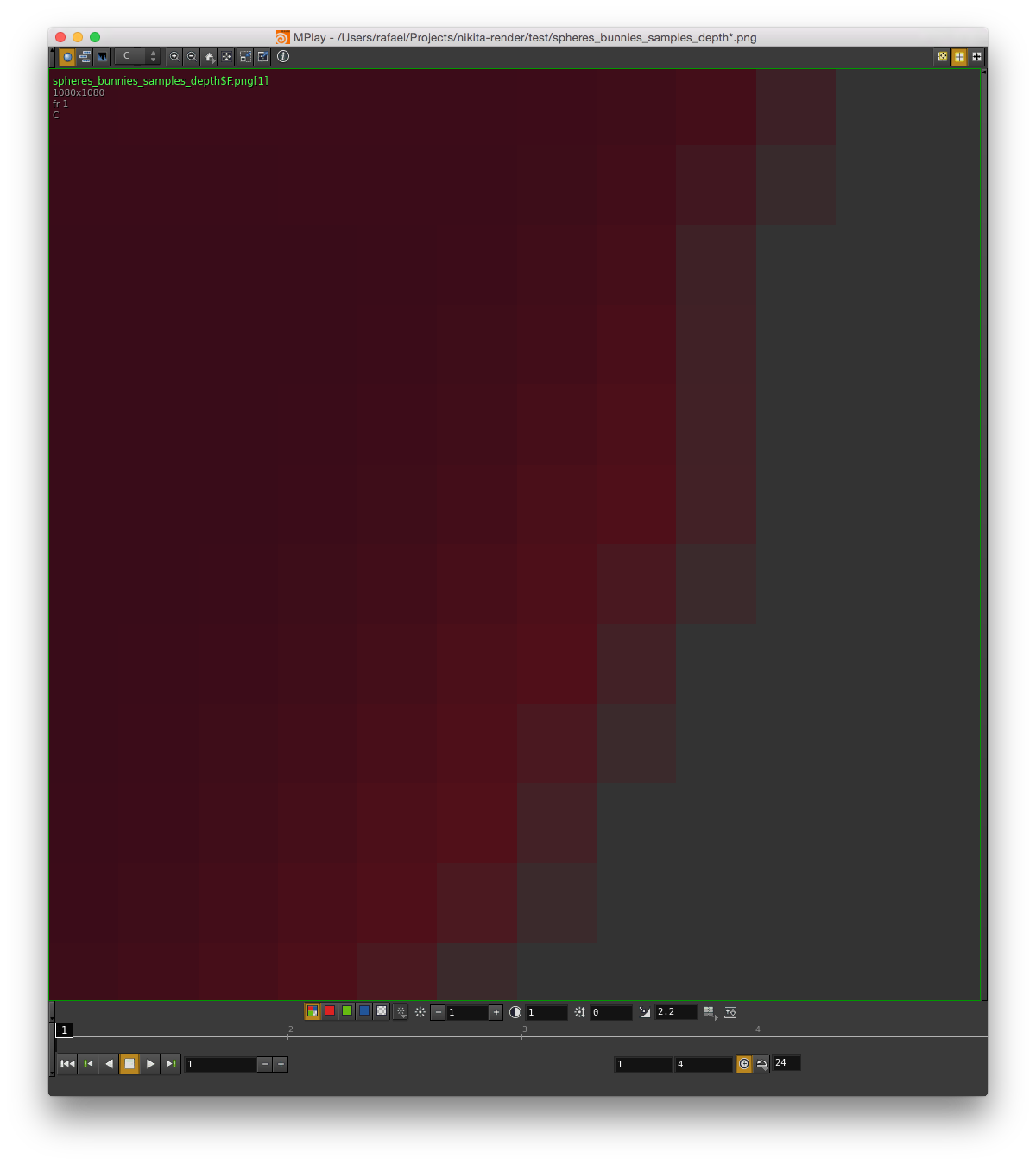Jump to the first frame
The width and height of the screenshot is (1036, 1165).
(67, 1064)
